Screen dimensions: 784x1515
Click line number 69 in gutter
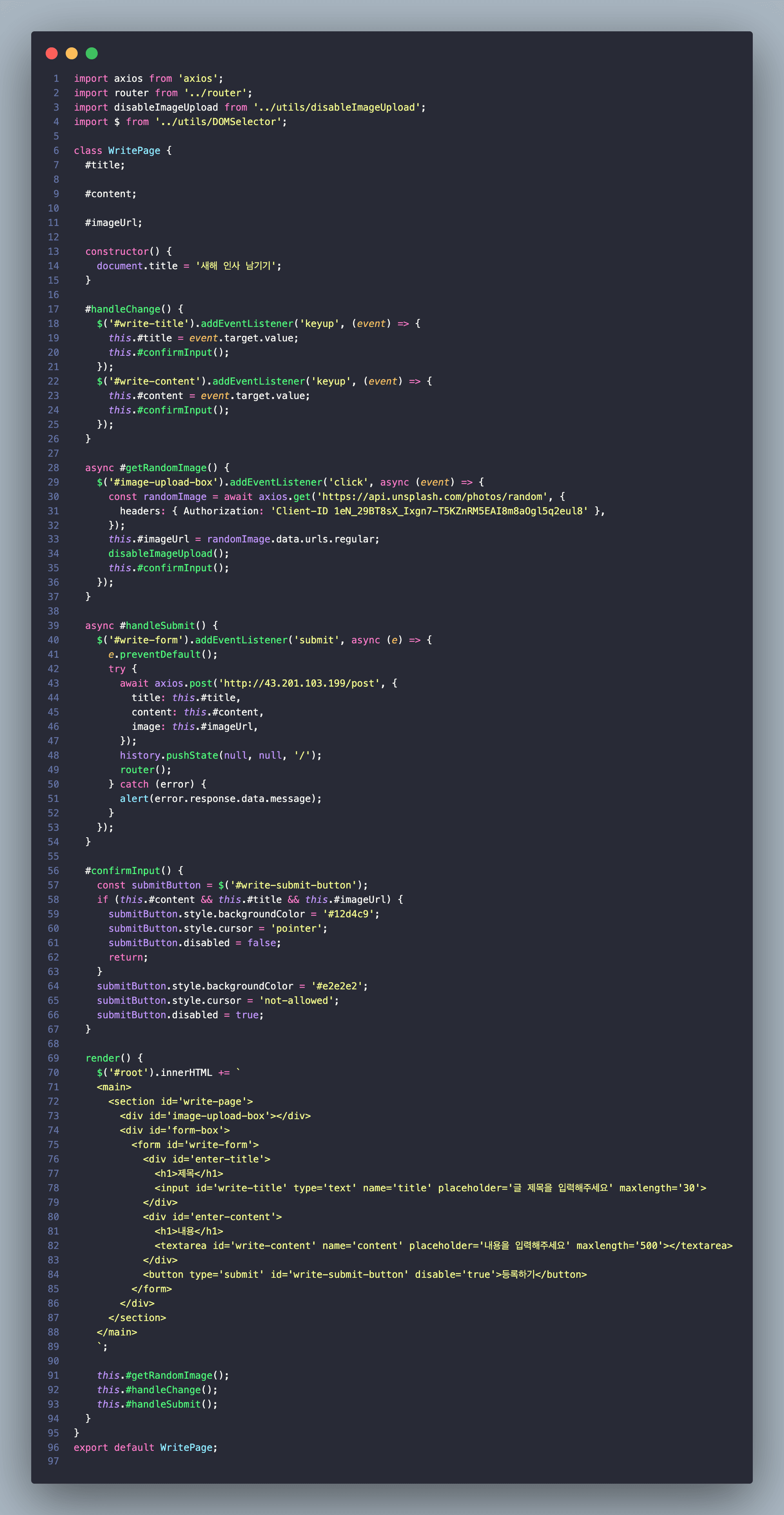click(53, 1058)
